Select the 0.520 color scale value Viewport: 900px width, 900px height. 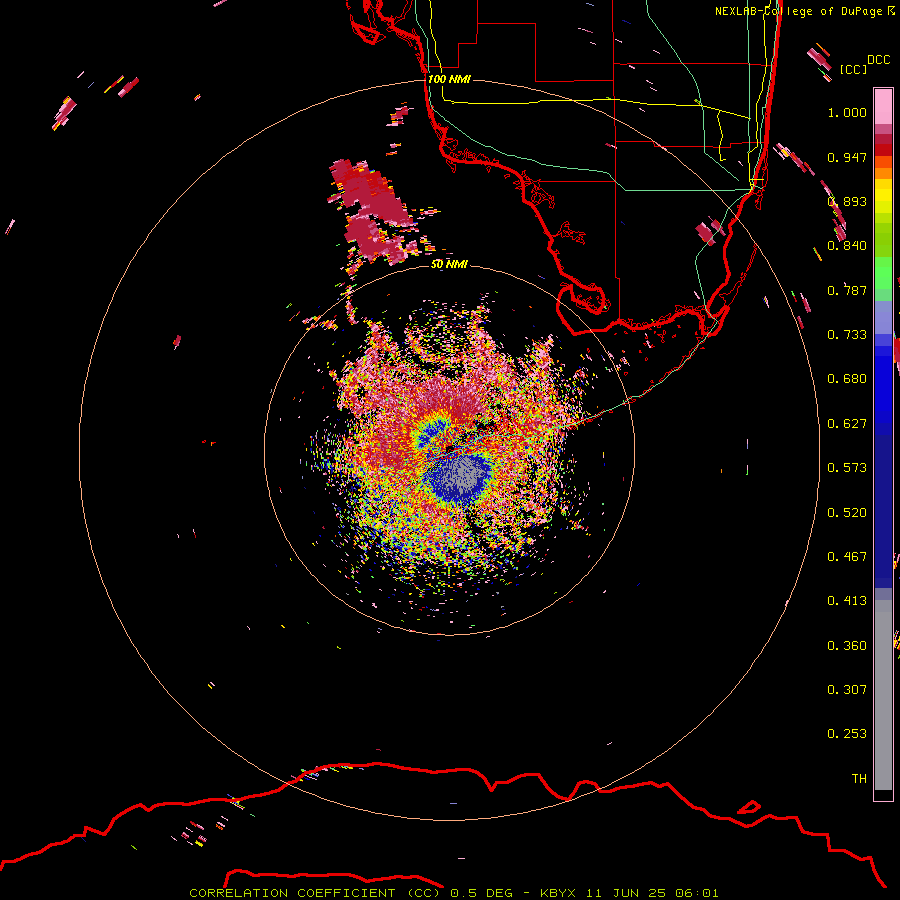point(847,513)
